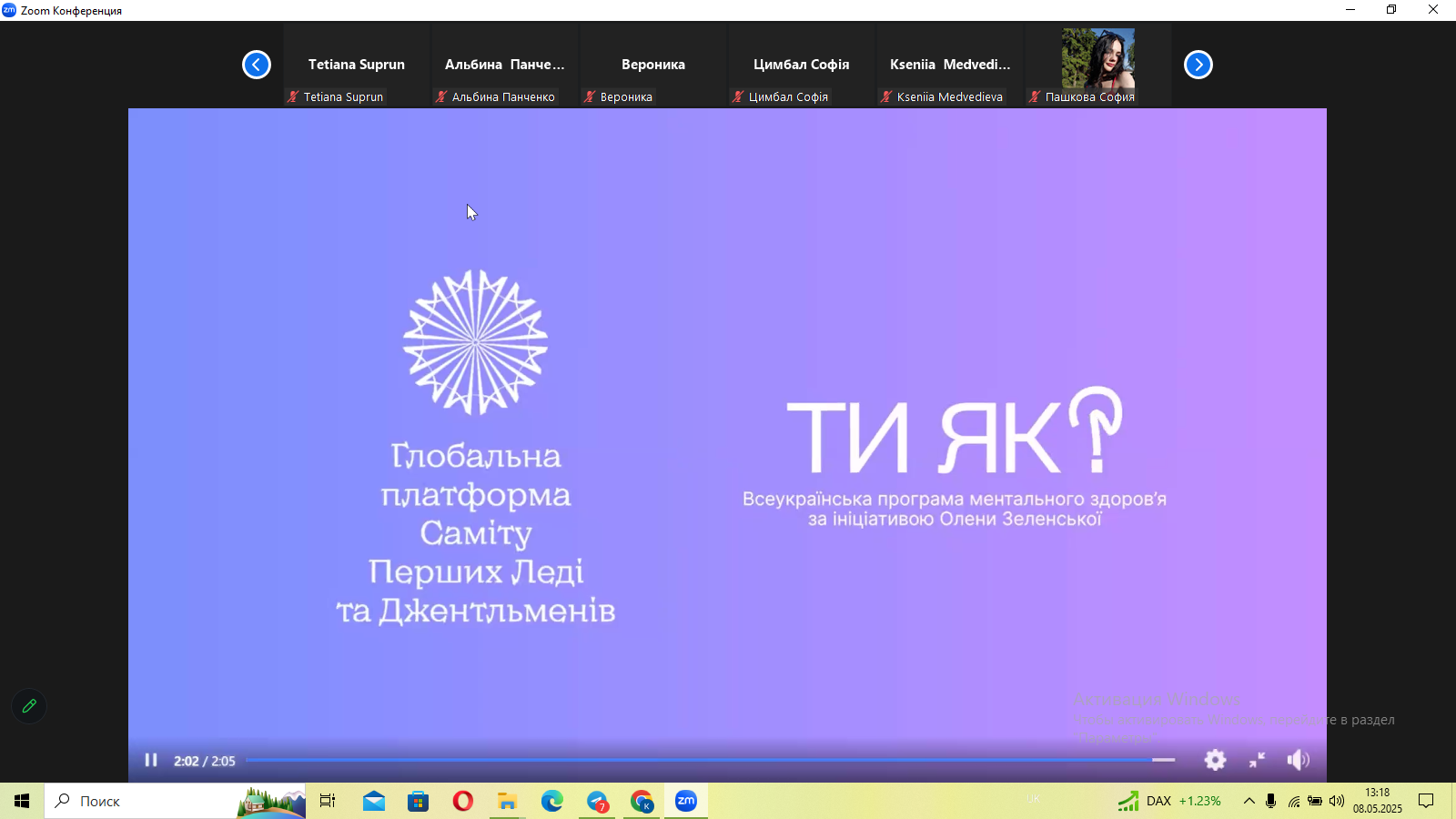
Task: Open the DAX +1.23% stocks widget
Action: [1170, 801]
